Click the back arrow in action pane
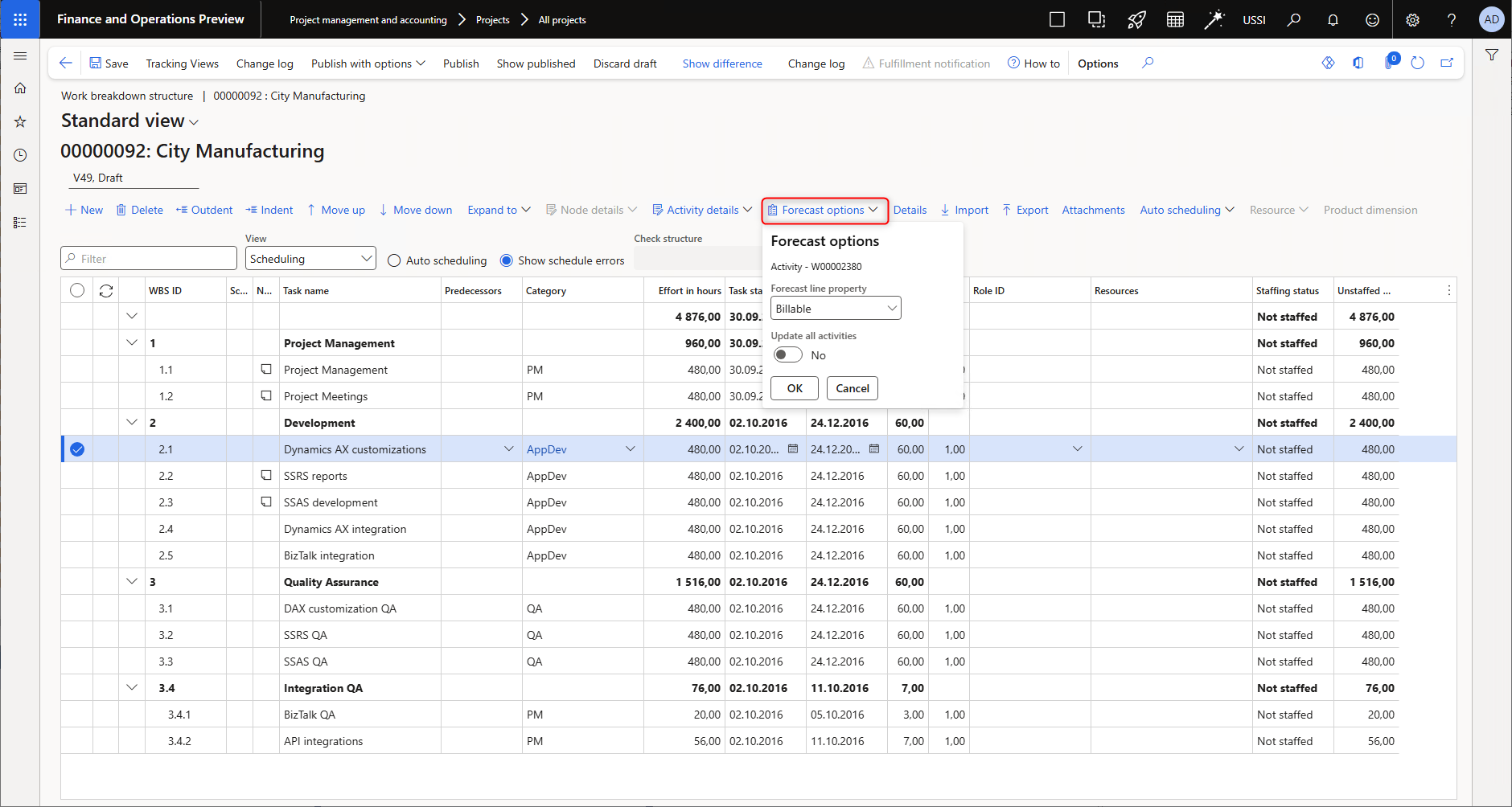This screenshot has height=807, width=1512. click(66, 63)
